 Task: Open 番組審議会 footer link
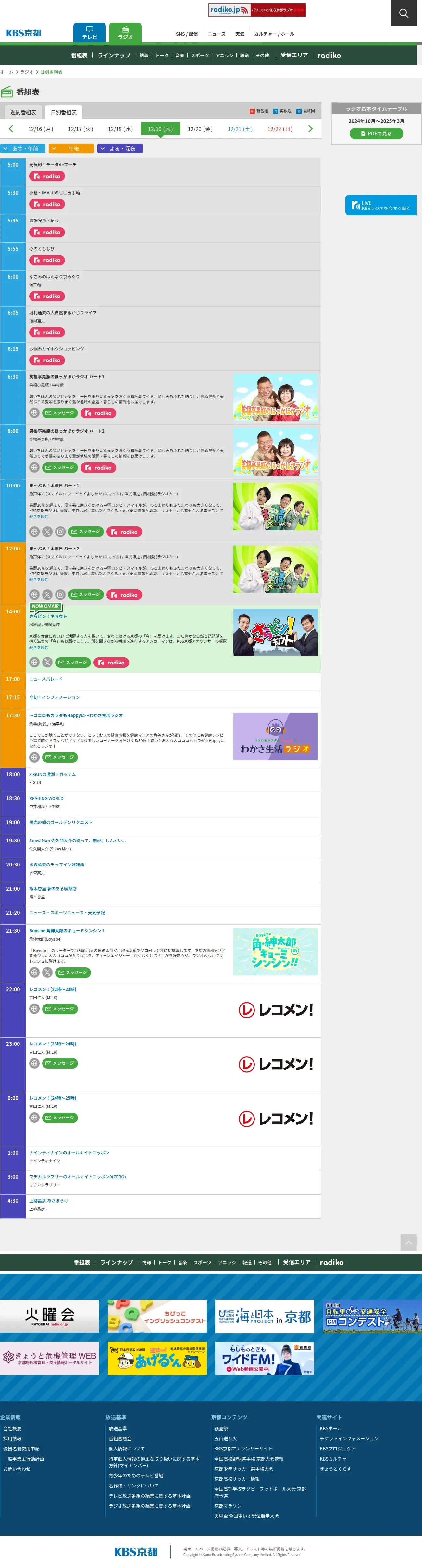(x=120, y=1439)
